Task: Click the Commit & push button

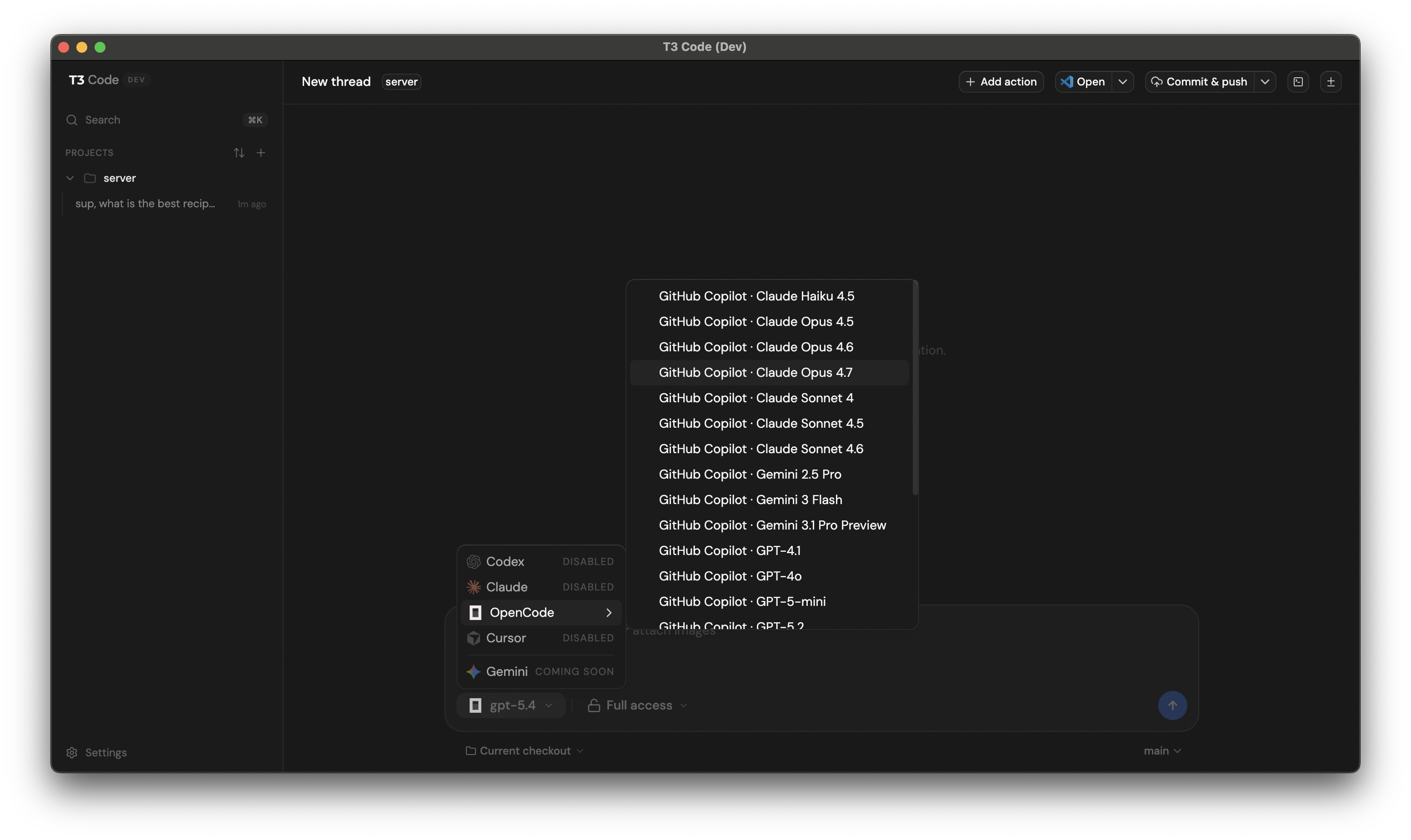Action: [x=1199, y=82]
